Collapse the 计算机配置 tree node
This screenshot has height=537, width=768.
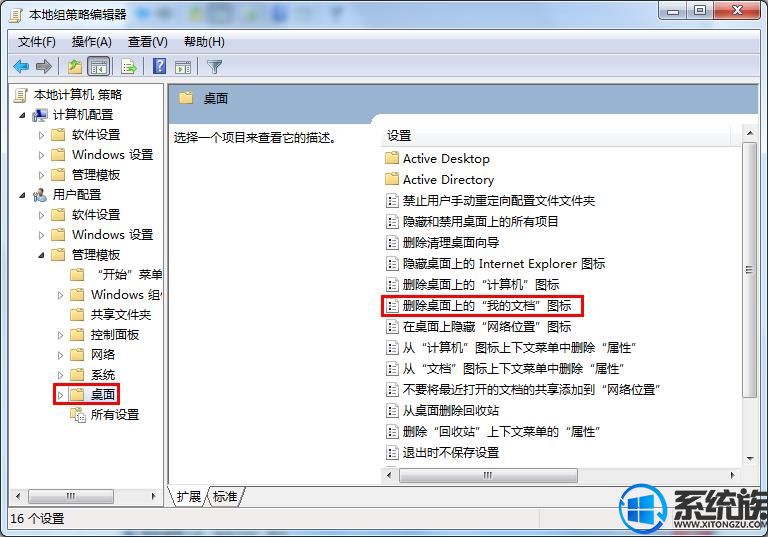point(22,116)
